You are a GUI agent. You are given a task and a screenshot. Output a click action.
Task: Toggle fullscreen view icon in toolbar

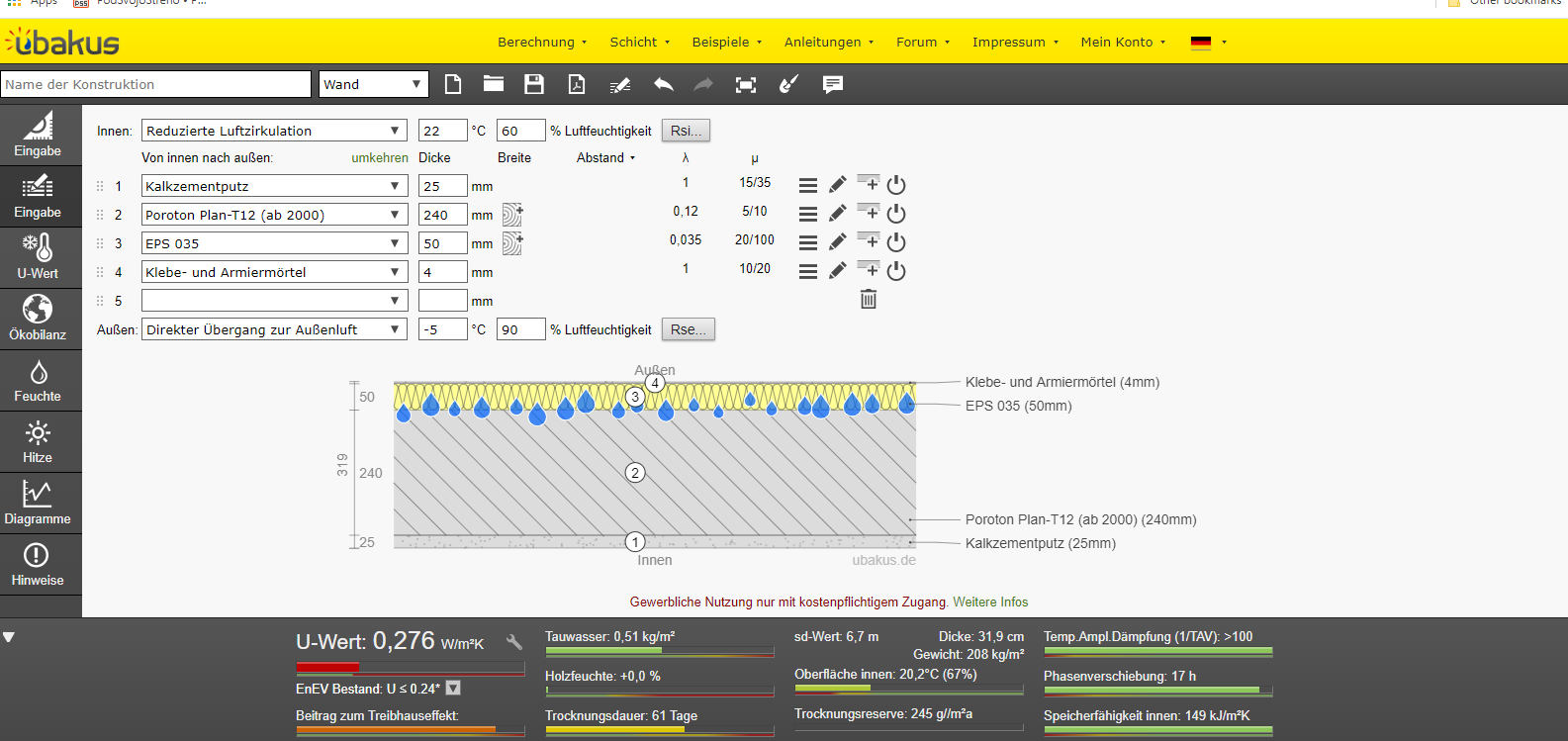746,85
